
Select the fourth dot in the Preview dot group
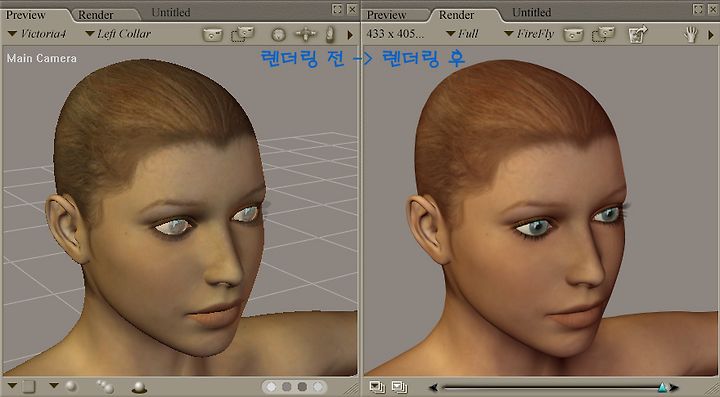(x=318, y=387)
